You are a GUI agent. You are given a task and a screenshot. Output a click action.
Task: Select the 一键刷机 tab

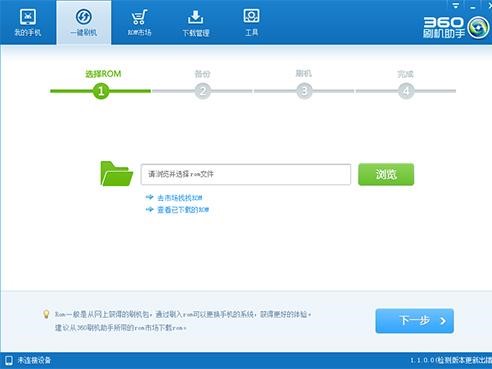[x=84, y=22]
